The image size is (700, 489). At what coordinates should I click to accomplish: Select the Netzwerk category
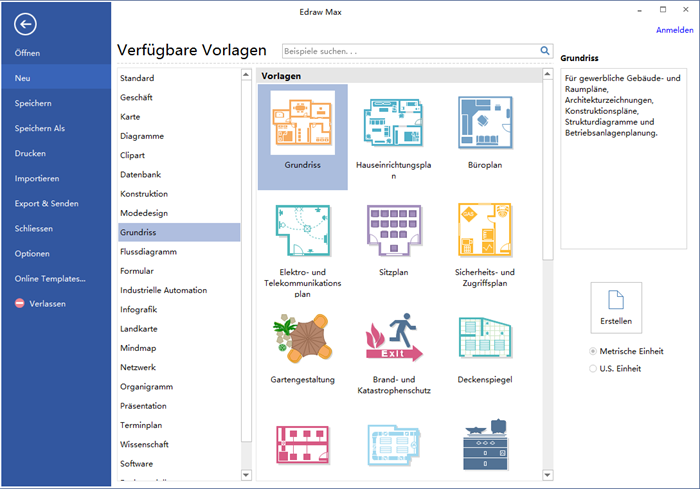(x=179, y=367)
